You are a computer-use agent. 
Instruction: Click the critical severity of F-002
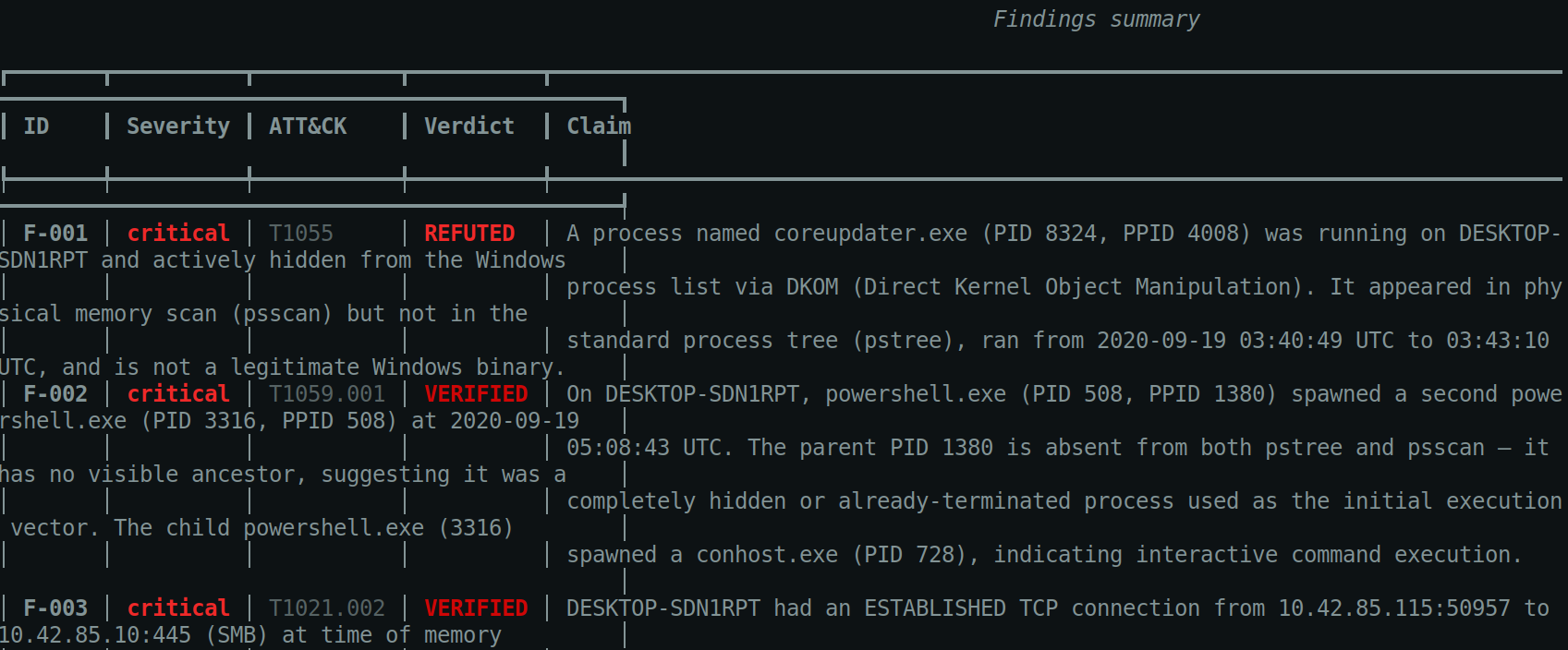tap(178, 394)
